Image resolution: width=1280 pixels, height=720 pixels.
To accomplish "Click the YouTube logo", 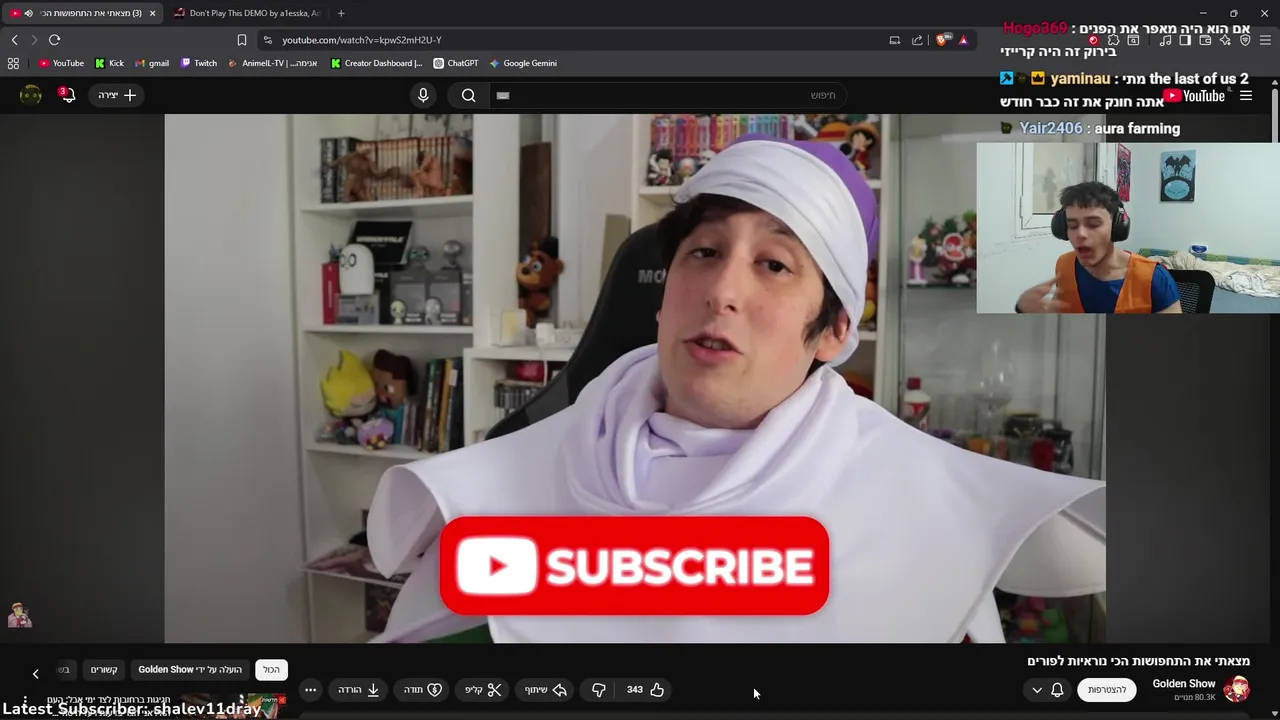I will point(1194,96).
